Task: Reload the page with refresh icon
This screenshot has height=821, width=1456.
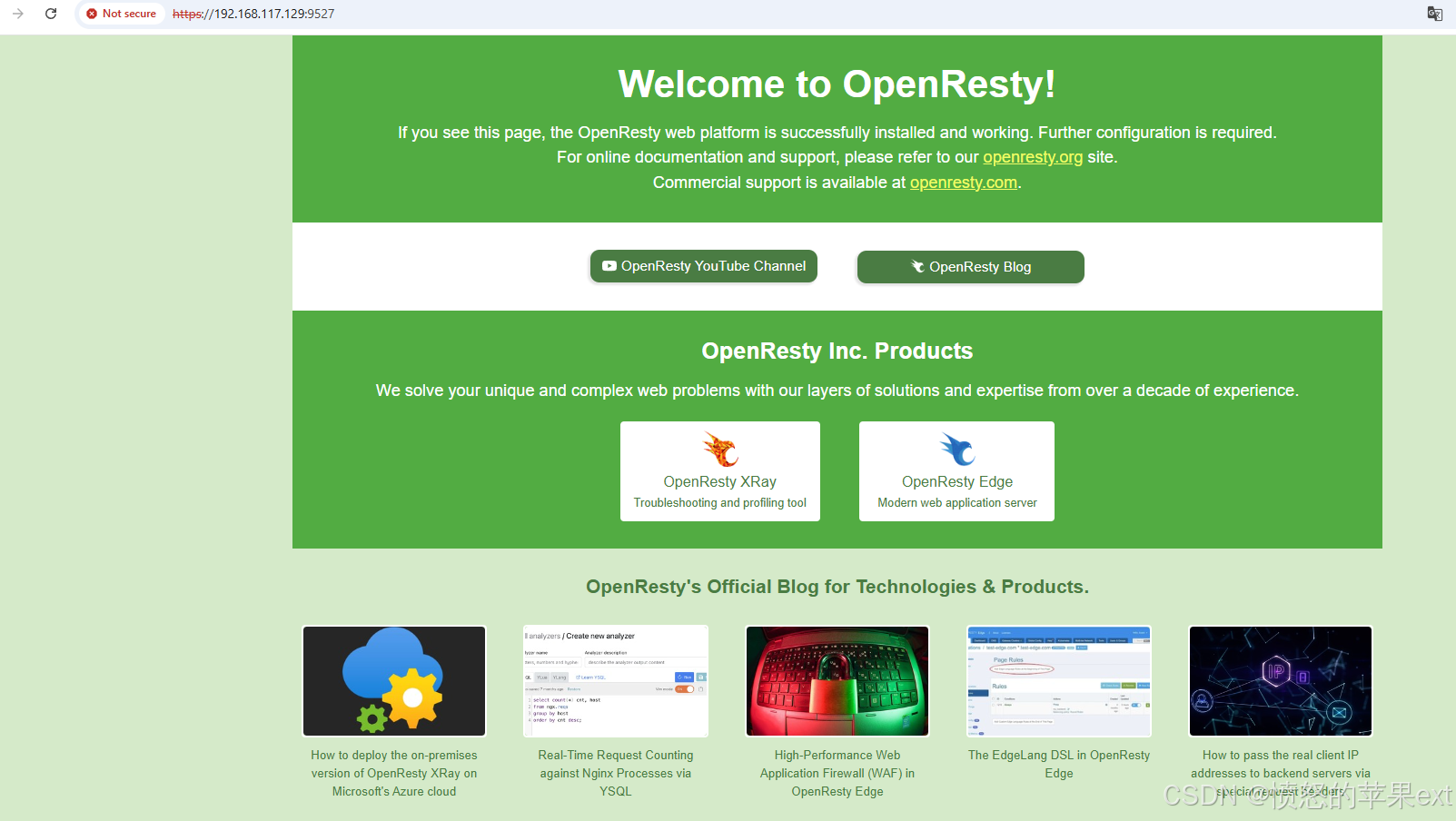Action: coord(51,14)
